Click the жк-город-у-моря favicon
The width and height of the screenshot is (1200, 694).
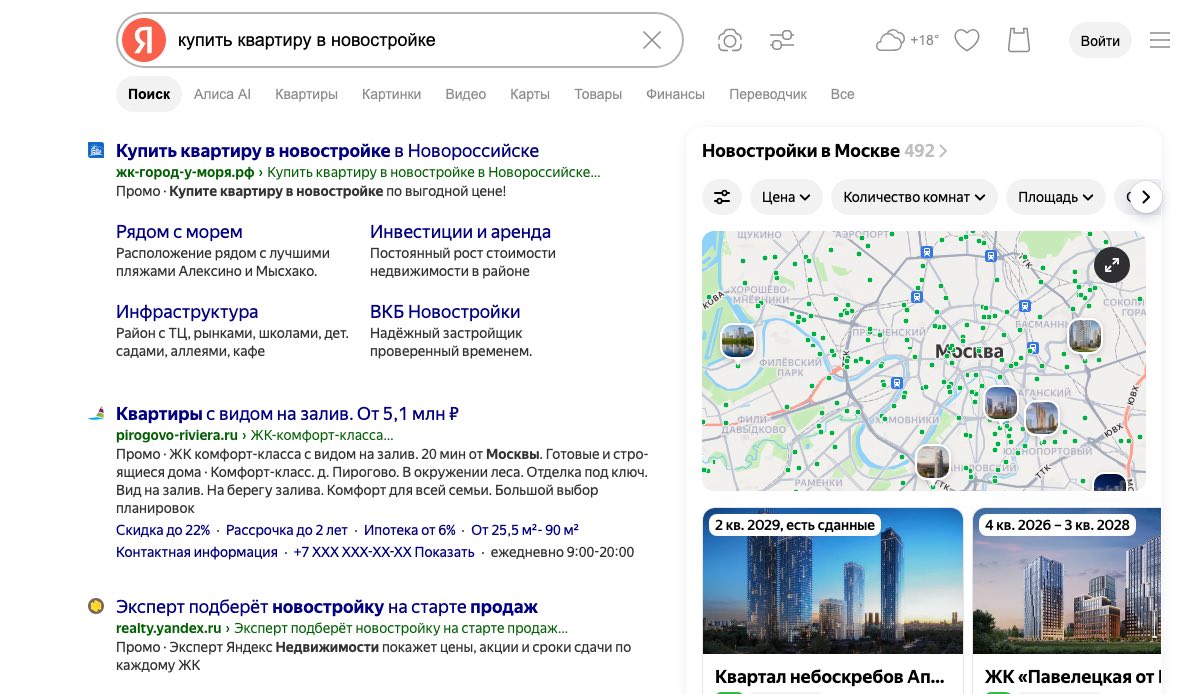coord(96,151)
